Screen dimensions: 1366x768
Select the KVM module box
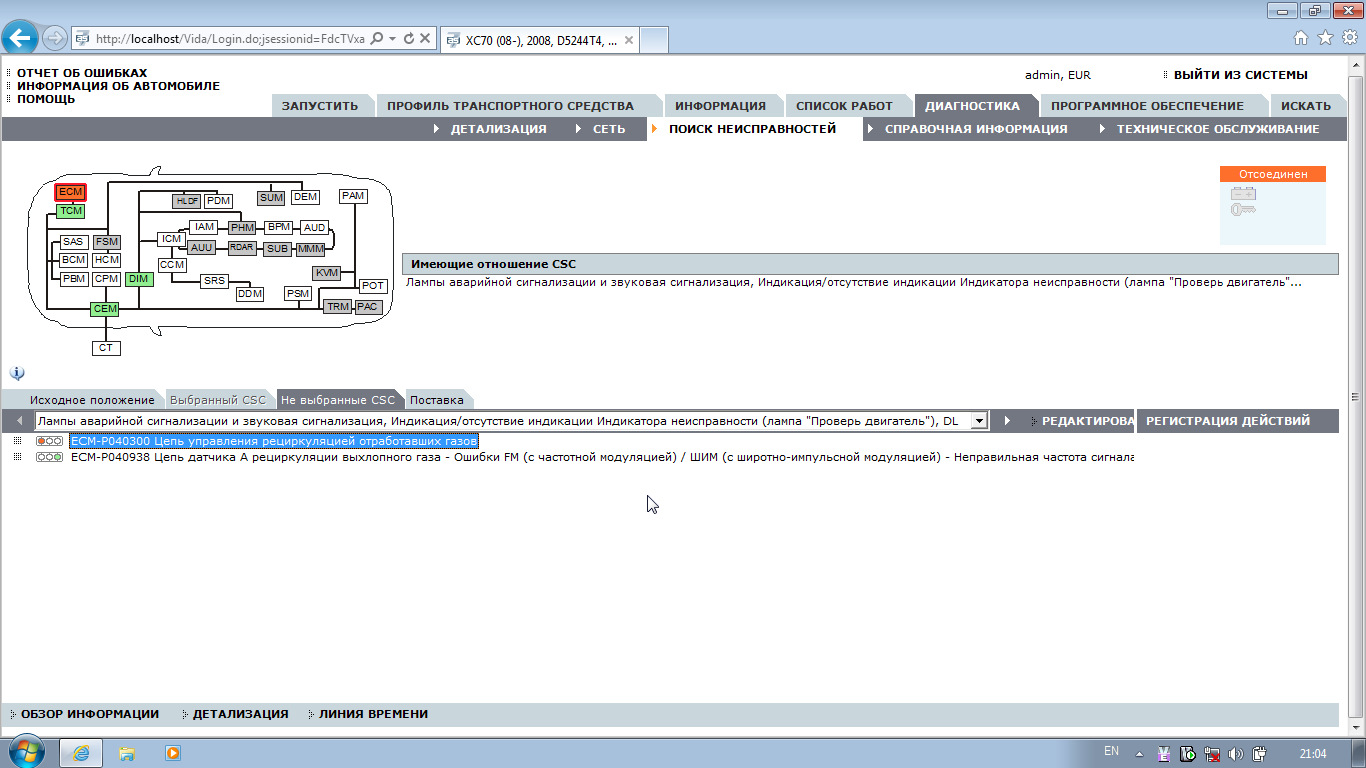(x=327, y=273)
